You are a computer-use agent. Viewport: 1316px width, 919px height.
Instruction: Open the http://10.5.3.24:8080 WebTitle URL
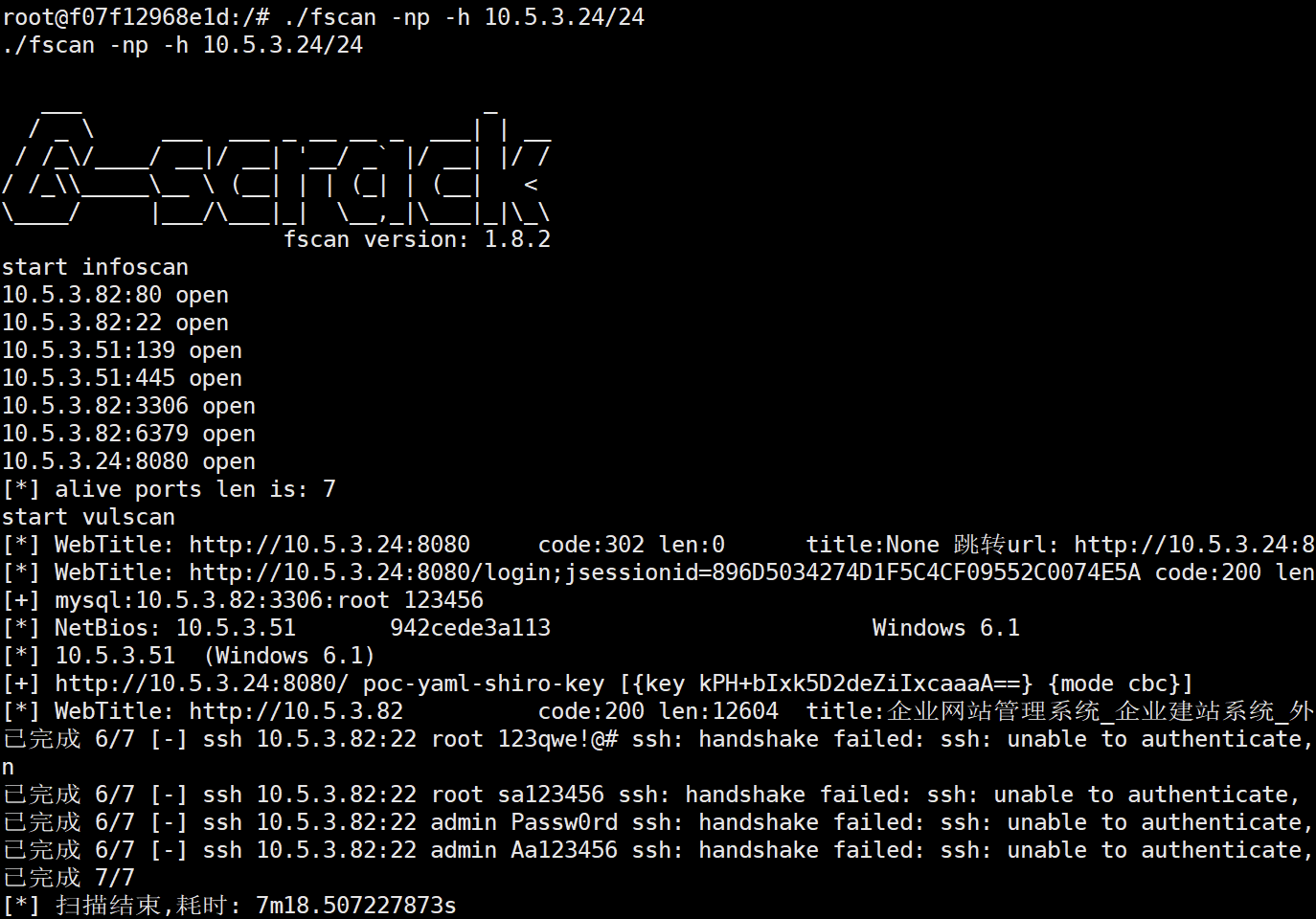329,545
